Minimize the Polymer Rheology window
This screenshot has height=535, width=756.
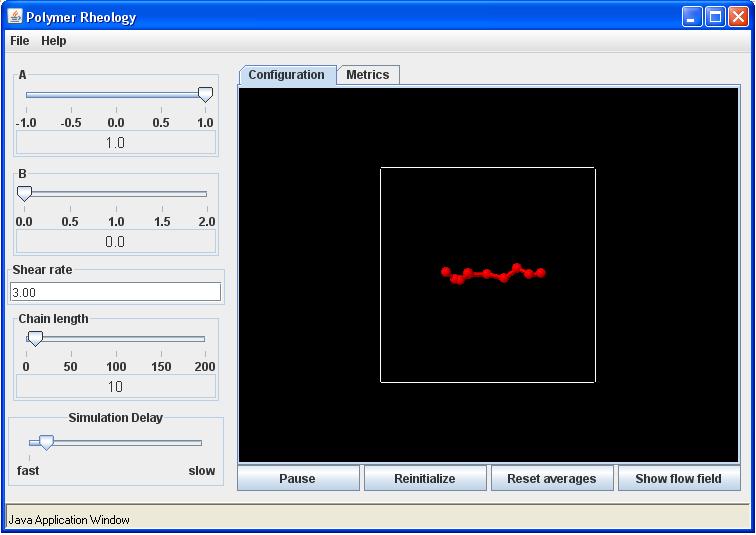coord(692,17)
